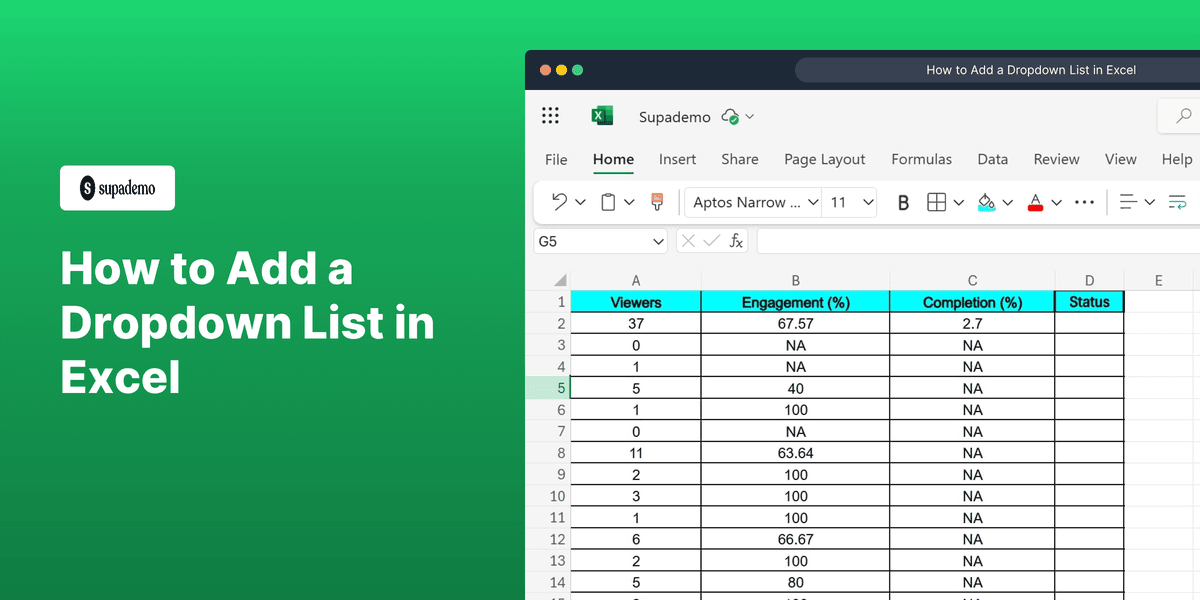
Task: Open the Formulas ribbon tab
Action: tap(921, 159)
